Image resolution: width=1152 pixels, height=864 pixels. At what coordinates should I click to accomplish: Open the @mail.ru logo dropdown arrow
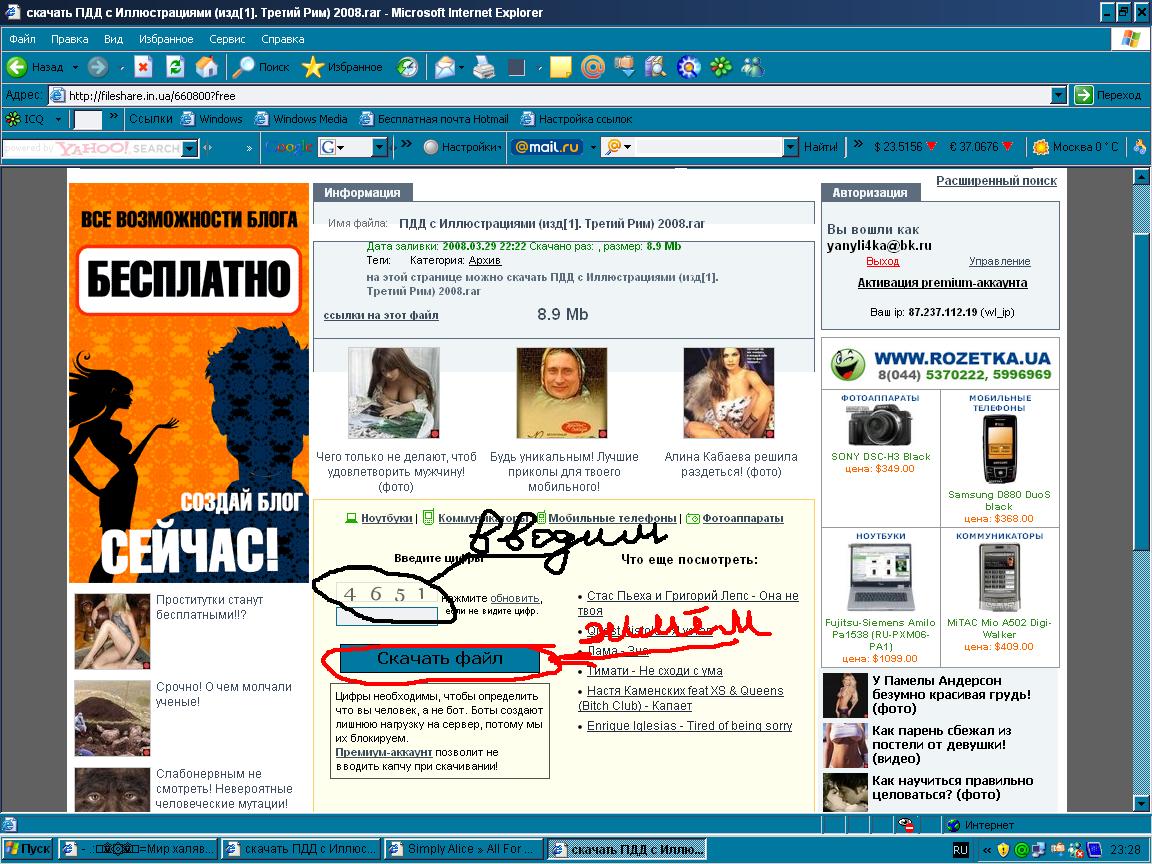click(593, 147)
